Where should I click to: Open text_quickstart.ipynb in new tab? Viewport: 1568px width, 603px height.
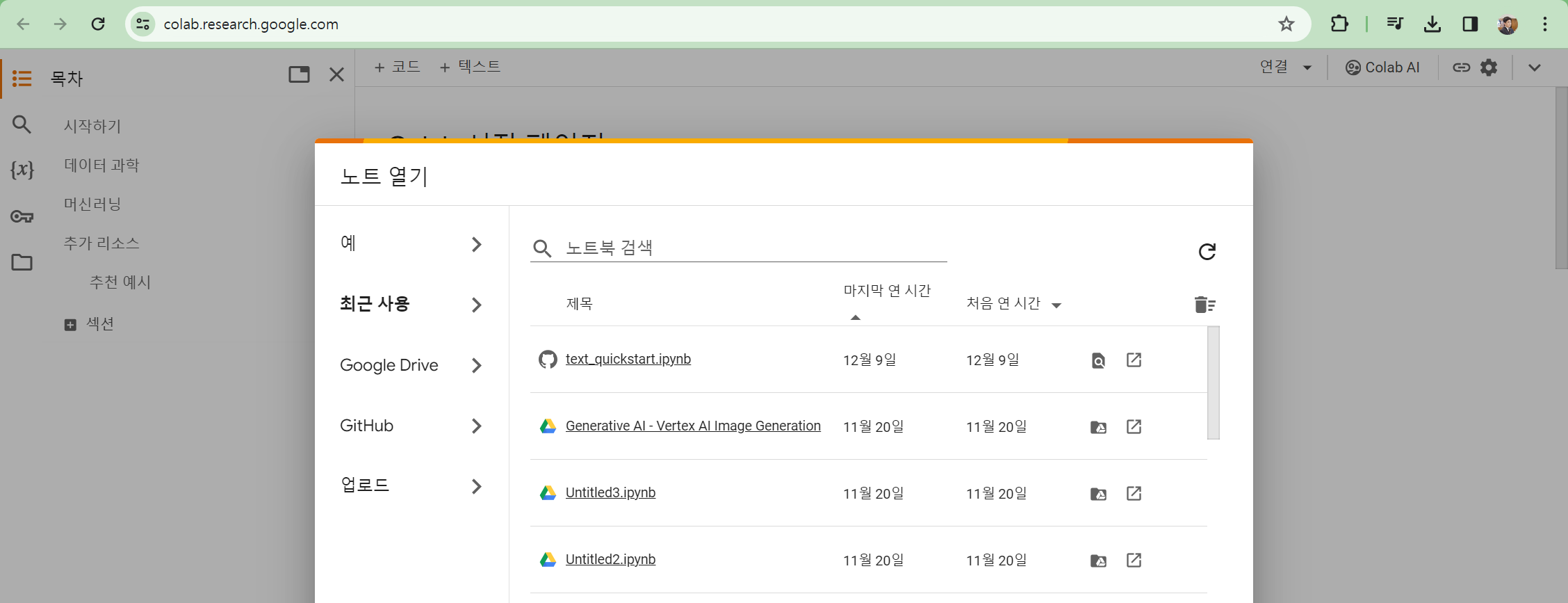(x=1134, y=360)
